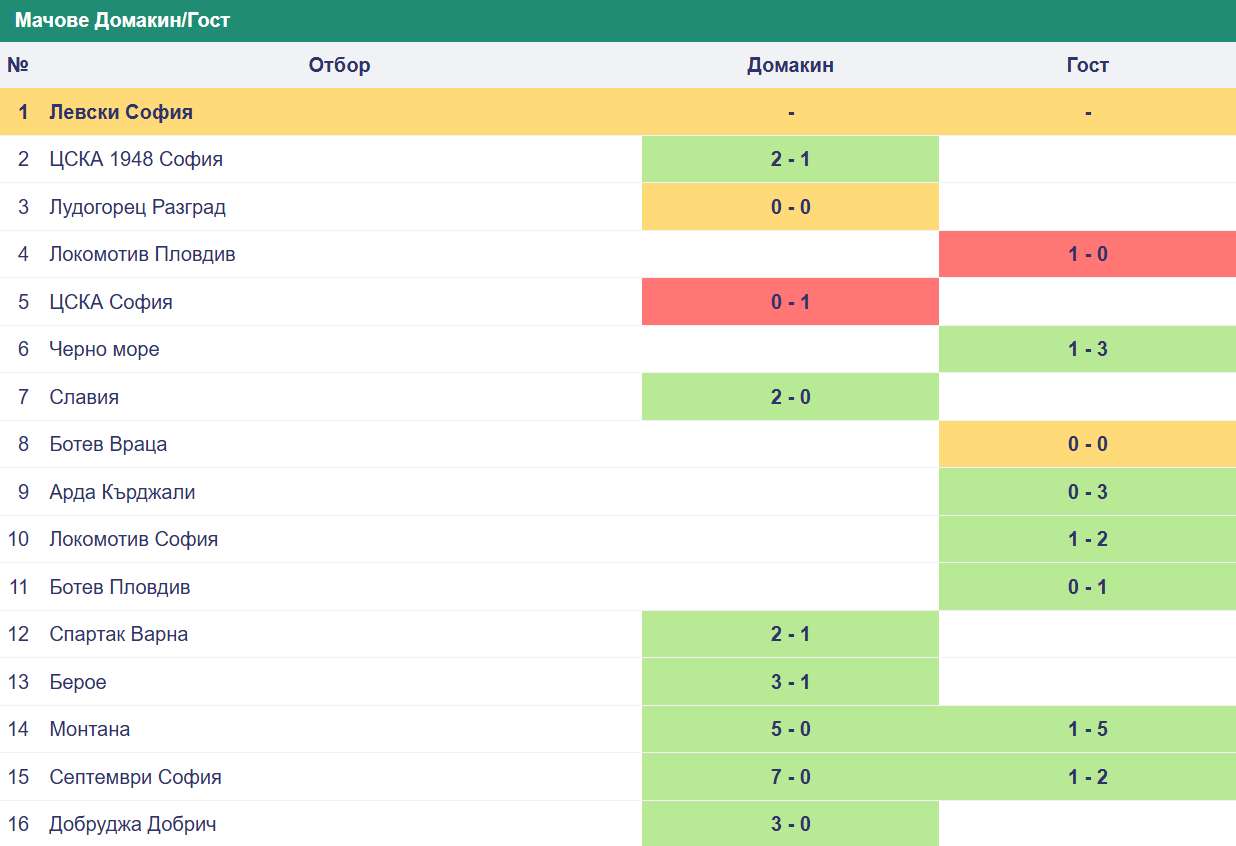This screenshot has width=1236, height=846.
Task: Open away loss 1 - 0 at Локомотив Пловдив
Action: pos(1088,254)
